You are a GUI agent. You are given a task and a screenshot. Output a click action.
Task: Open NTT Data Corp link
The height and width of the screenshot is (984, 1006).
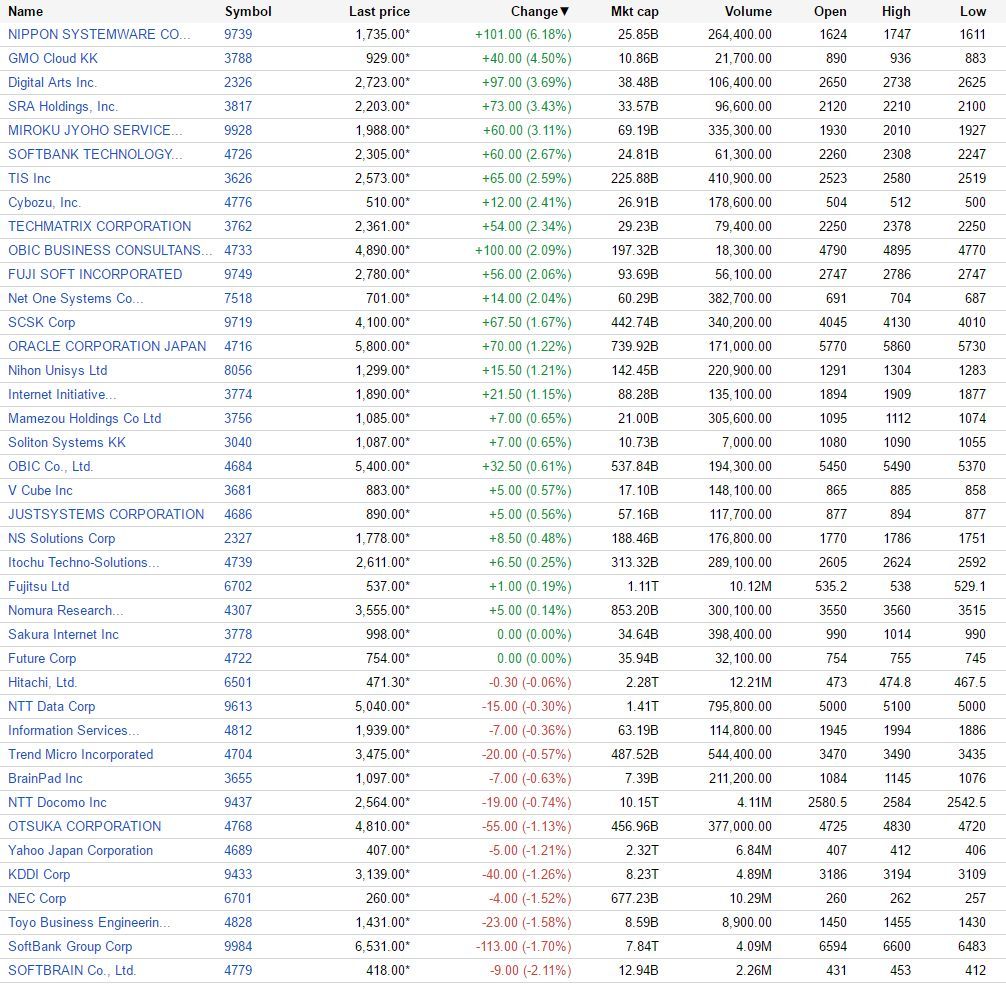(51, 706)
